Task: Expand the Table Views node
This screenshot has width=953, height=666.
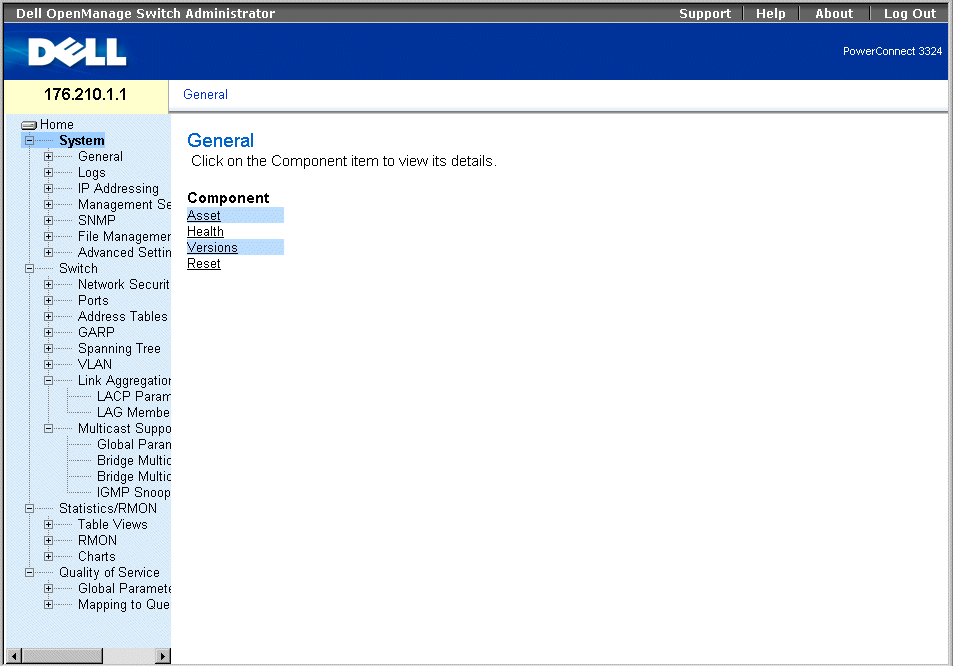Action: coord(48,524)
